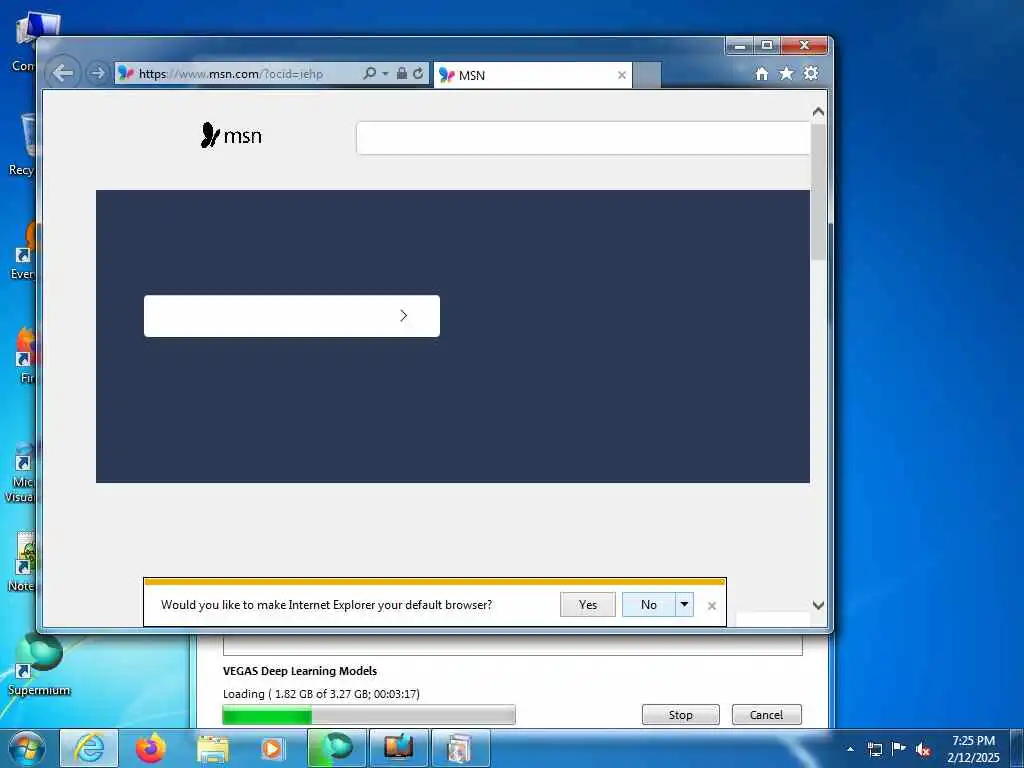Image resolution: width=1024 pixels, height=768 pixels.
Task: Show hidden system tray icons
Action: [850, 749]
